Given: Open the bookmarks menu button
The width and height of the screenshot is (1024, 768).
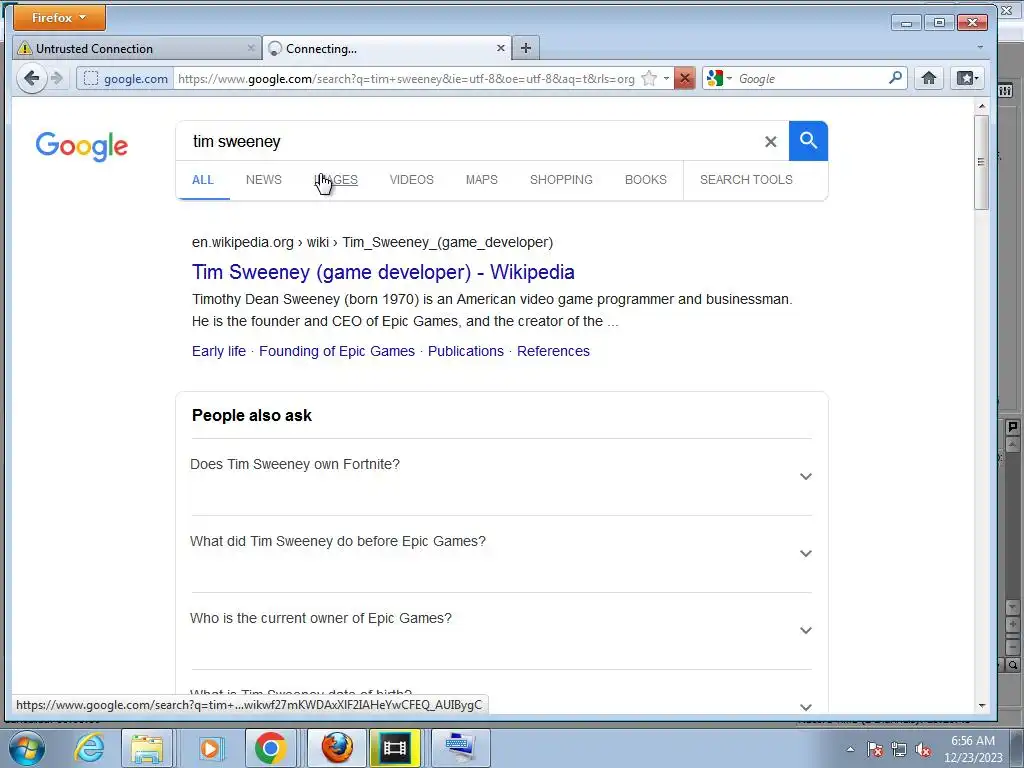Looking at the screenshot, I should pos(967,78).
